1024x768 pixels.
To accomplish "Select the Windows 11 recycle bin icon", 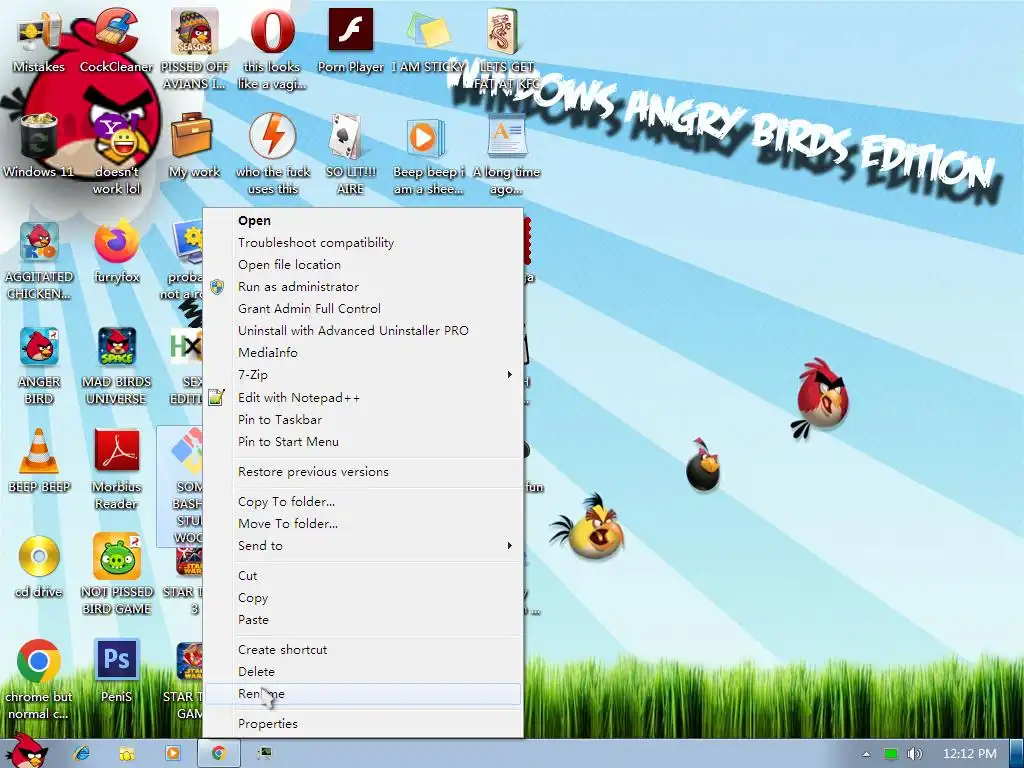I will tap(39, 137).
